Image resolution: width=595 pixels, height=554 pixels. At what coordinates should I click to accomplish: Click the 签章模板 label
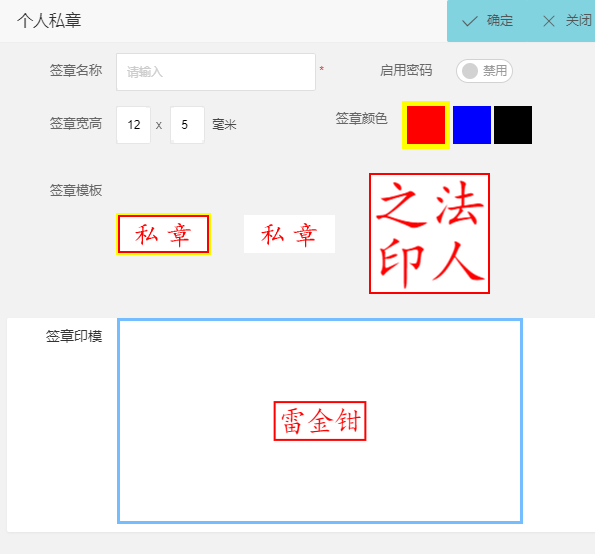[x=76, y=190]
